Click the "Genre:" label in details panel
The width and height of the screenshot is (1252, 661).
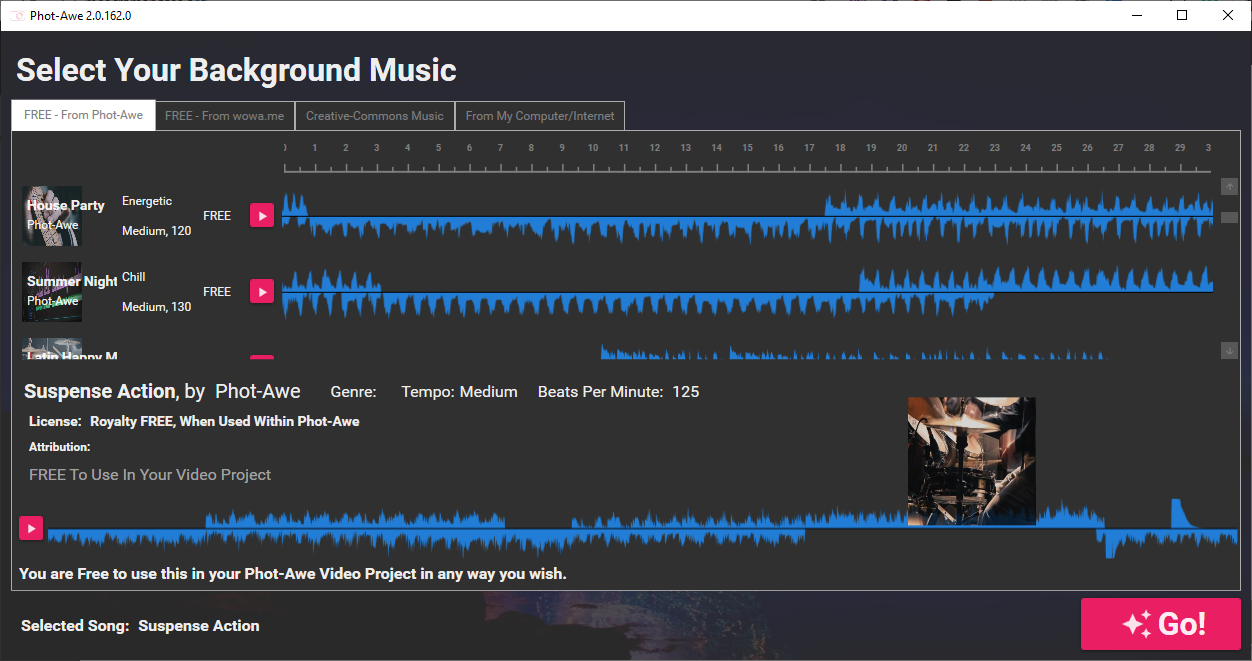(353, 392)
